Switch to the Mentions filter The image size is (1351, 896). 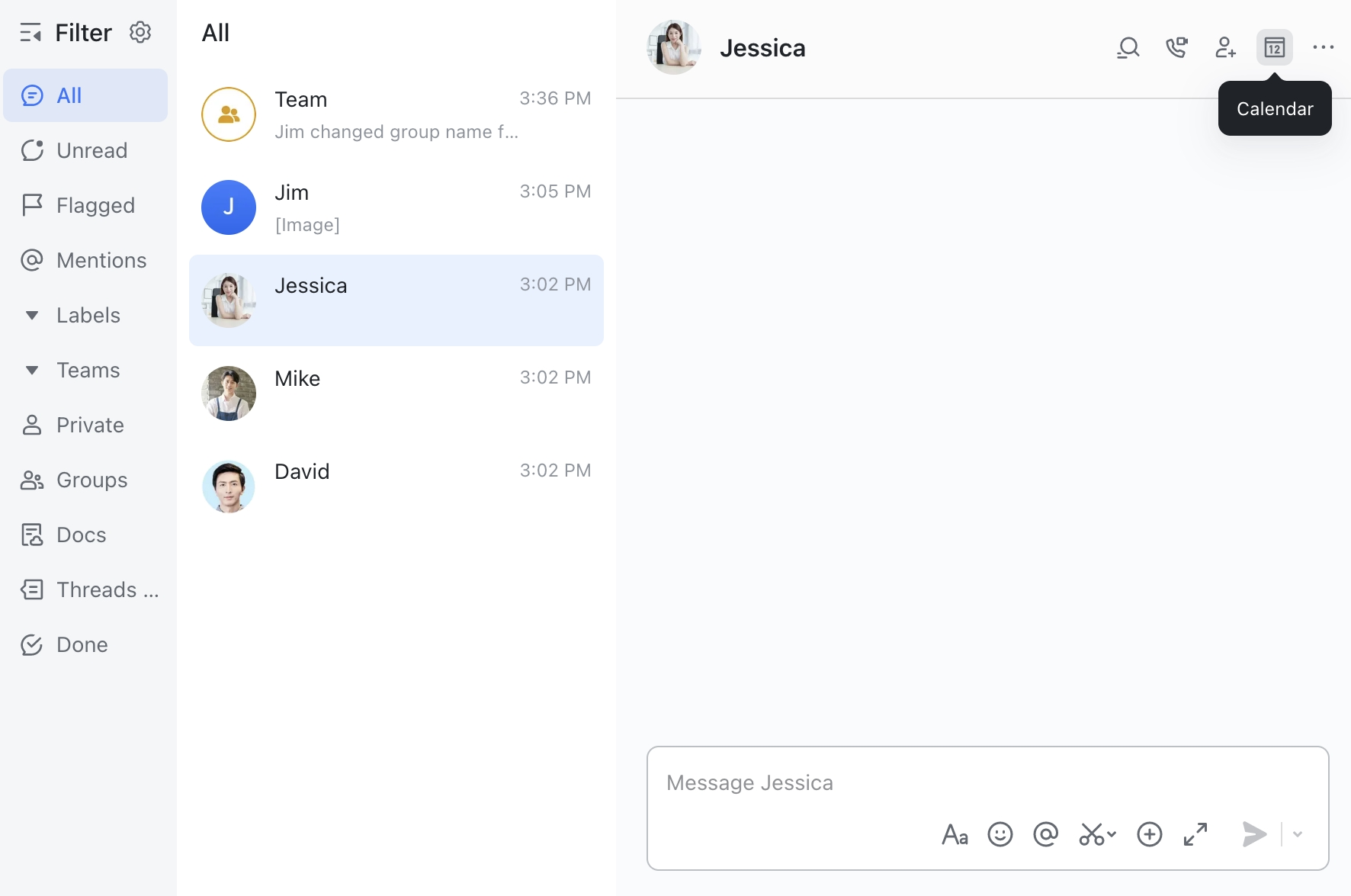pyautogui.click(x=85, y=260)
